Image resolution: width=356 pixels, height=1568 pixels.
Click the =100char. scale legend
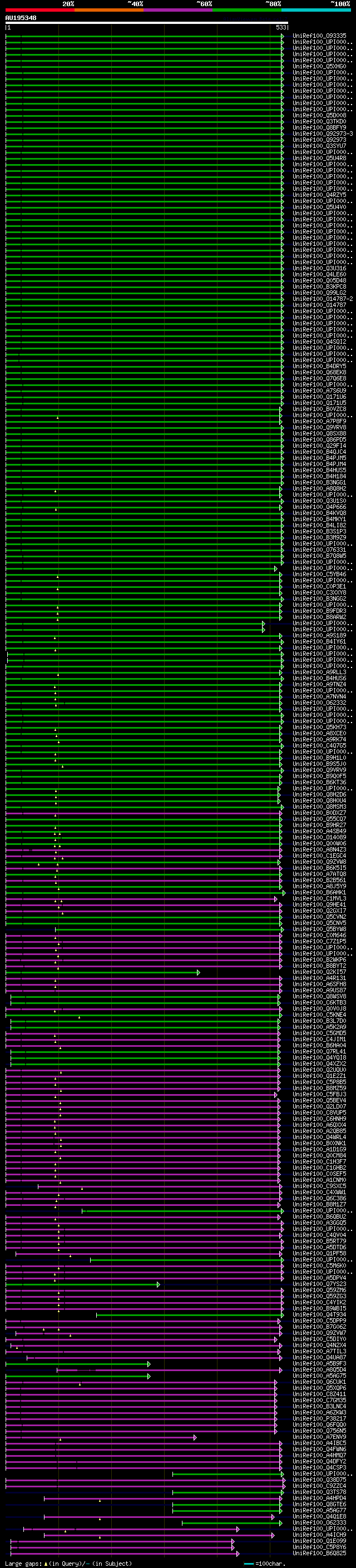[x=264, y=1563]
